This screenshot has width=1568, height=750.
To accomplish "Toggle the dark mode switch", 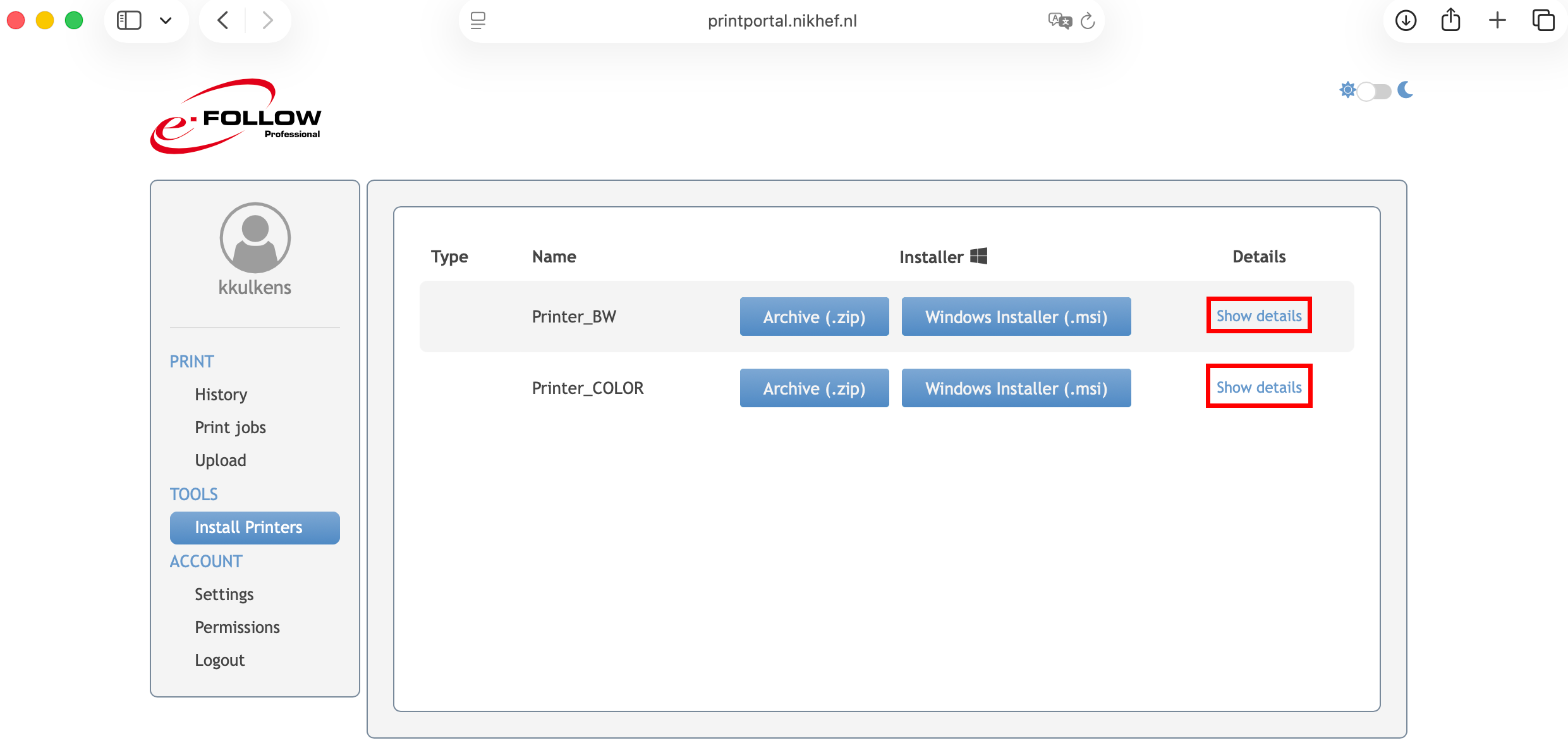I will [x=1375, y=92].
